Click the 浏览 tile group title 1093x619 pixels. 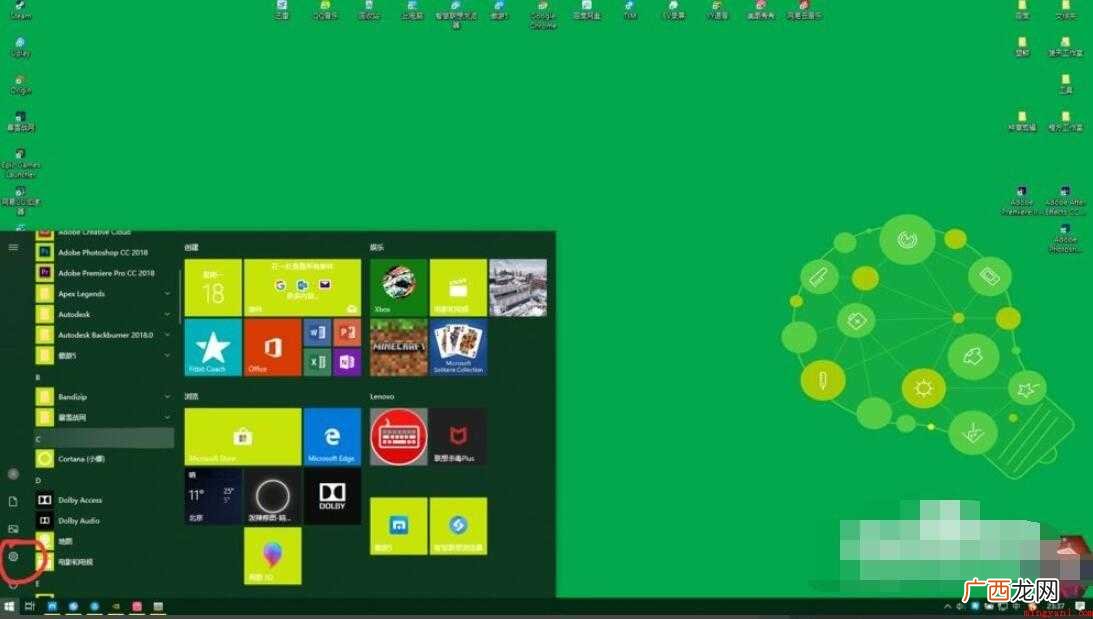[x=192, y=396]
